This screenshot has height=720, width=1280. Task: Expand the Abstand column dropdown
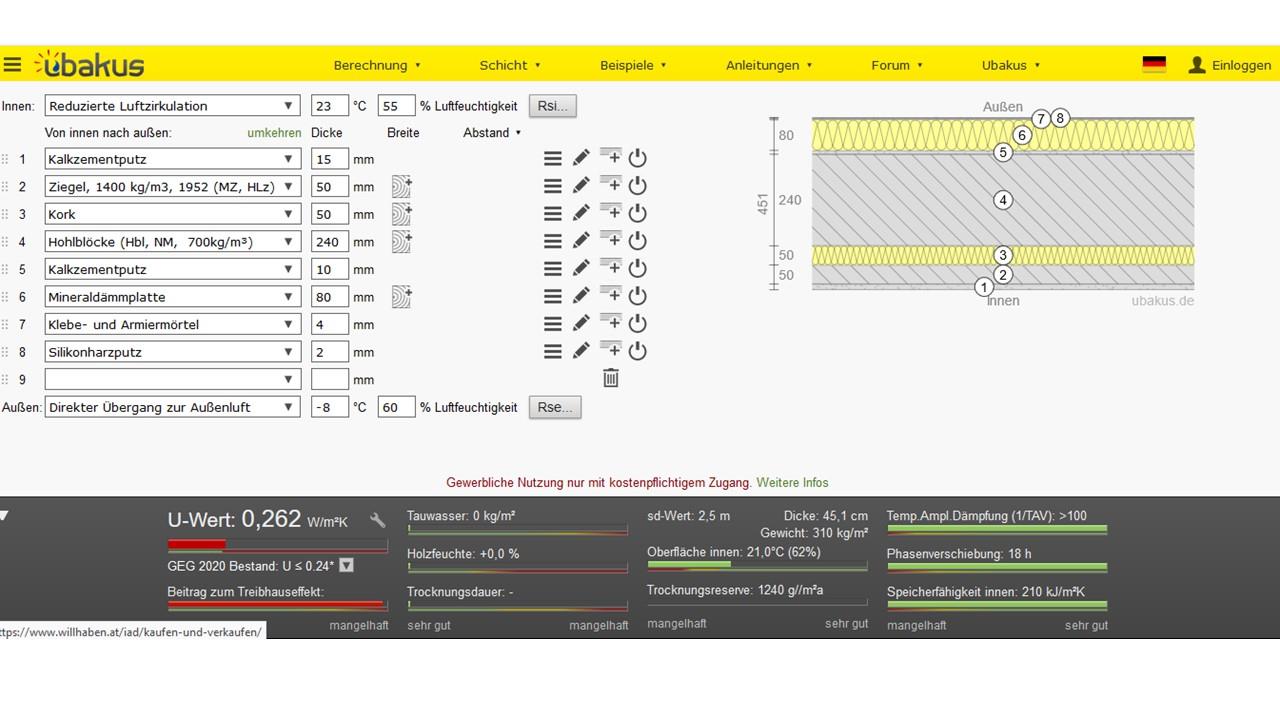492,132
